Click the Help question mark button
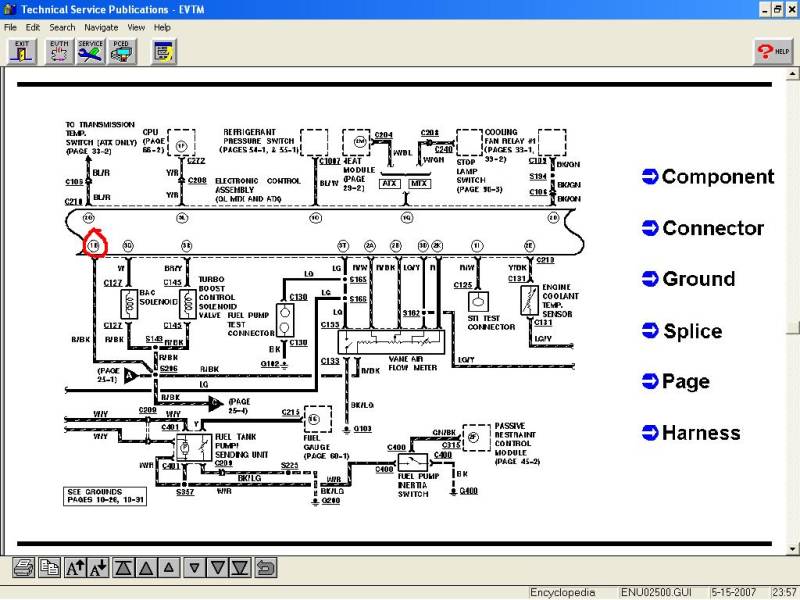This screenshot has width=800, height=600. tap(773, 52)
